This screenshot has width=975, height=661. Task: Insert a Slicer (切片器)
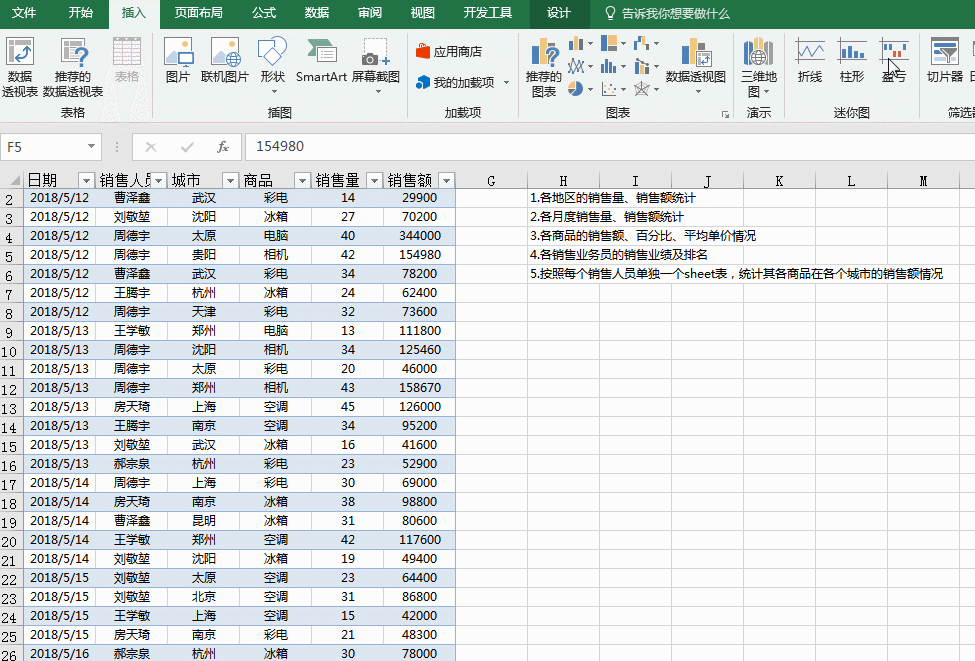click(945, 60)
